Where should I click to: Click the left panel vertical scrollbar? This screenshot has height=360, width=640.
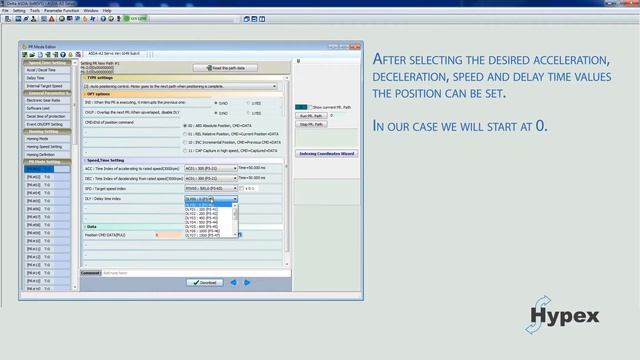coord(75,175)
